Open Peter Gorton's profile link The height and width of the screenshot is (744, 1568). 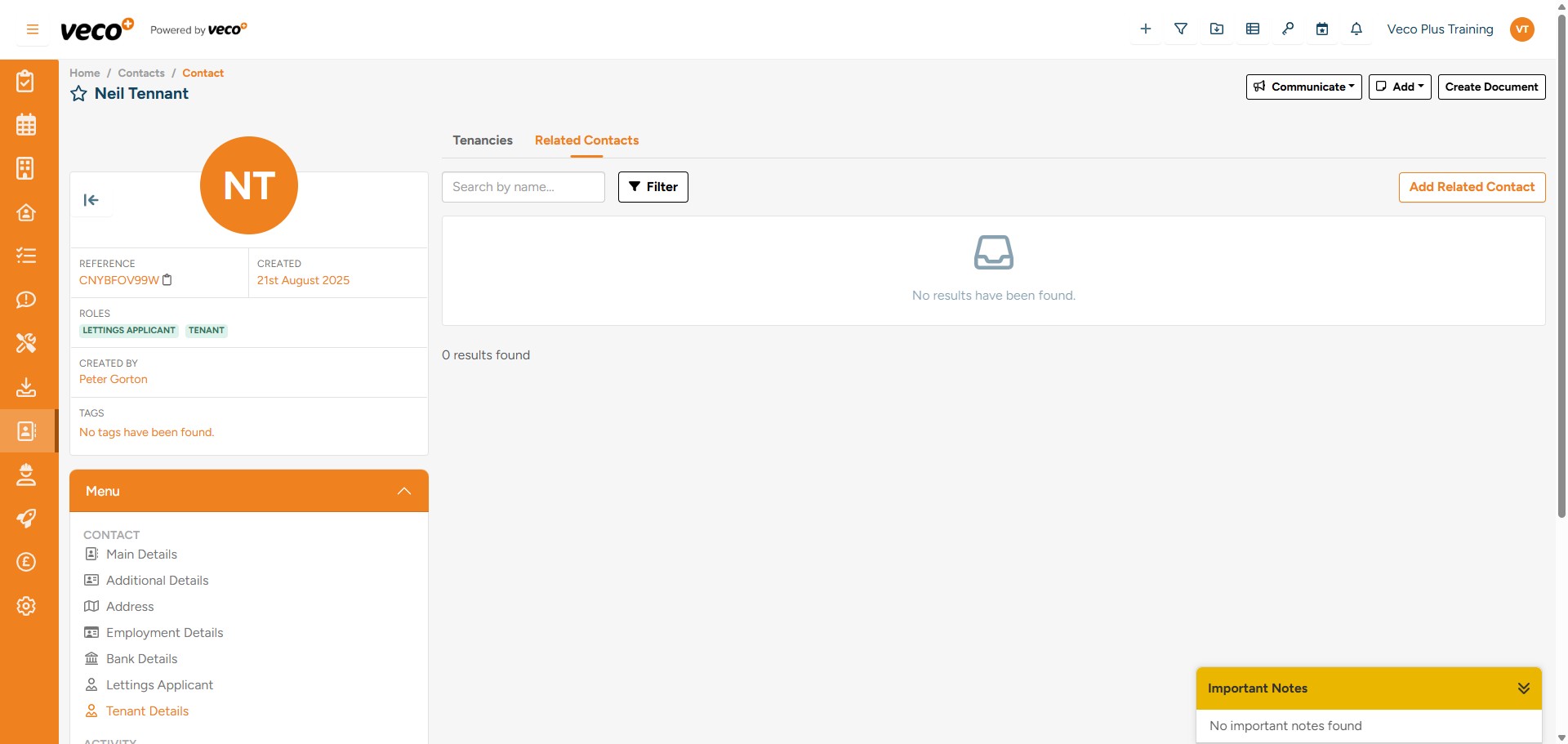pyautogui.click(x=113, y=379)
